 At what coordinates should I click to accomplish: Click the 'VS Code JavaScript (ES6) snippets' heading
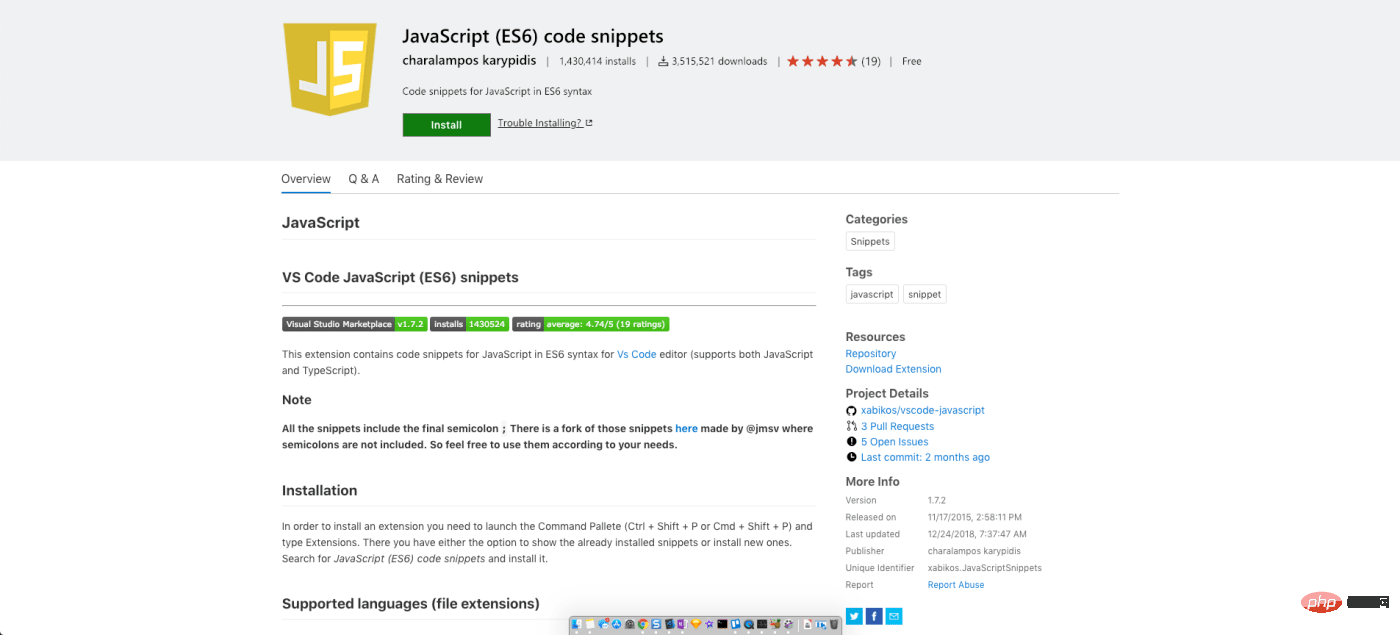(x=400, y=277)
